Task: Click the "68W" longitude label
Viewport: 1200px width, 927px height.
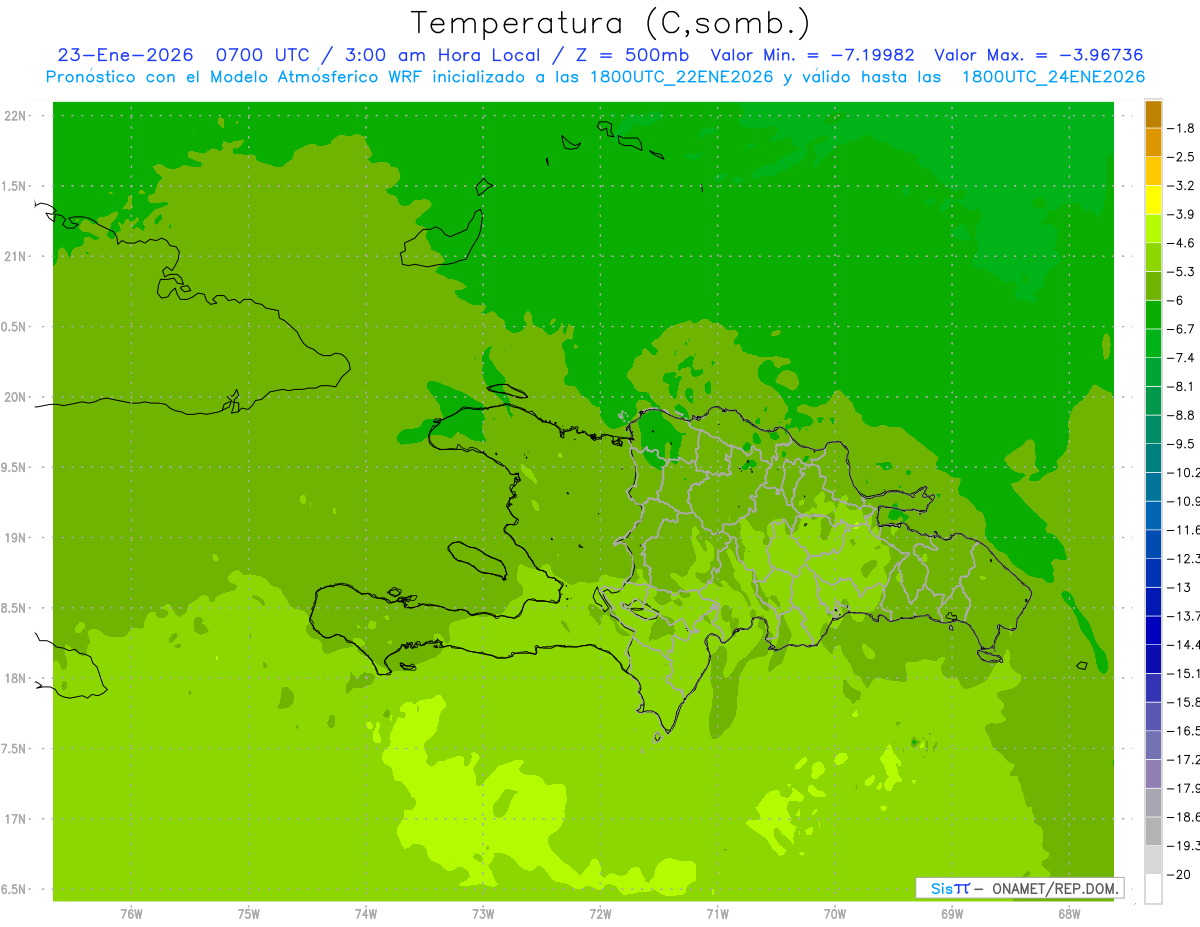Action: tap(1069, 914)
